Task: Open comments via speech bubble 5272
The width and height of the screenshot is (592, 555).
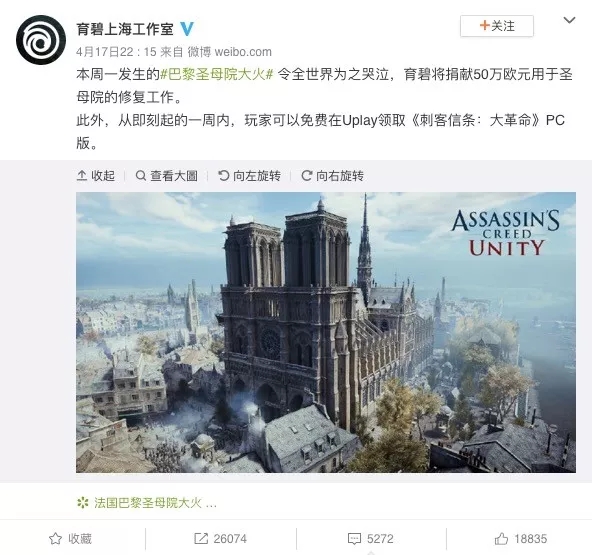Action: coord(370,539)
